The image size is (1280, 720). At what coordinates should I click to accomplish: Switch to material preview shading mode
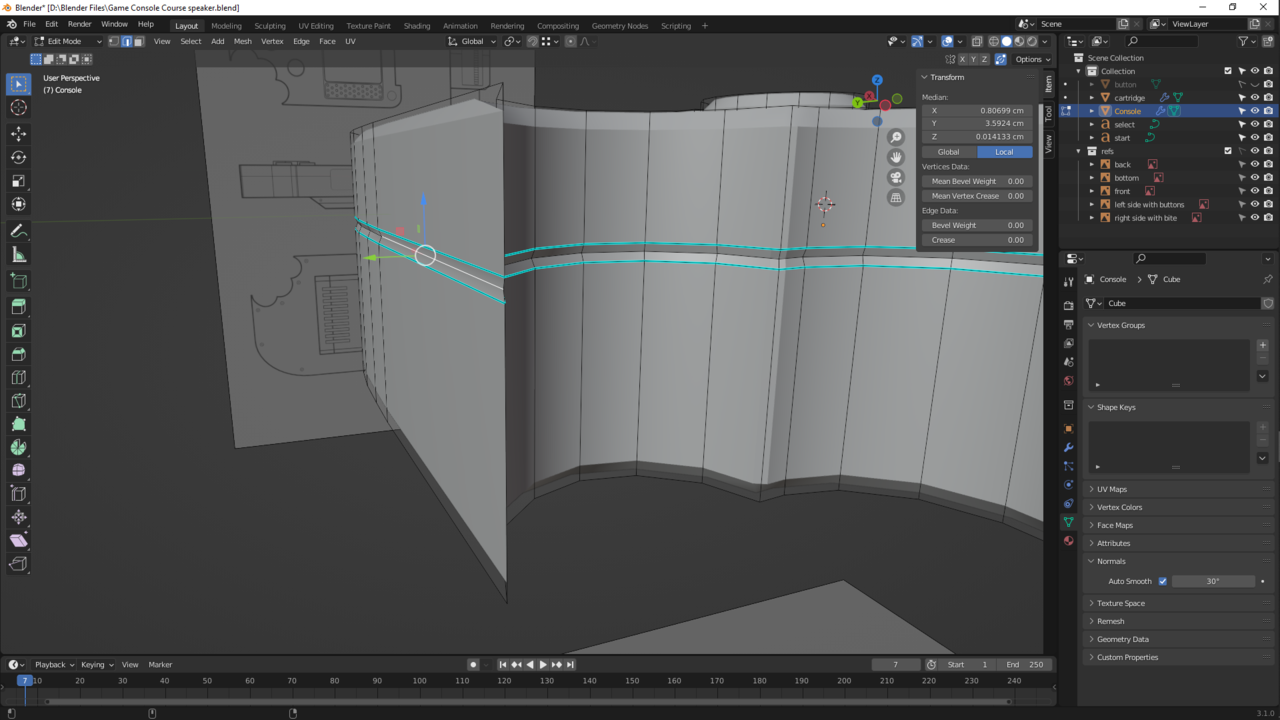click(x=1019, y=41)
